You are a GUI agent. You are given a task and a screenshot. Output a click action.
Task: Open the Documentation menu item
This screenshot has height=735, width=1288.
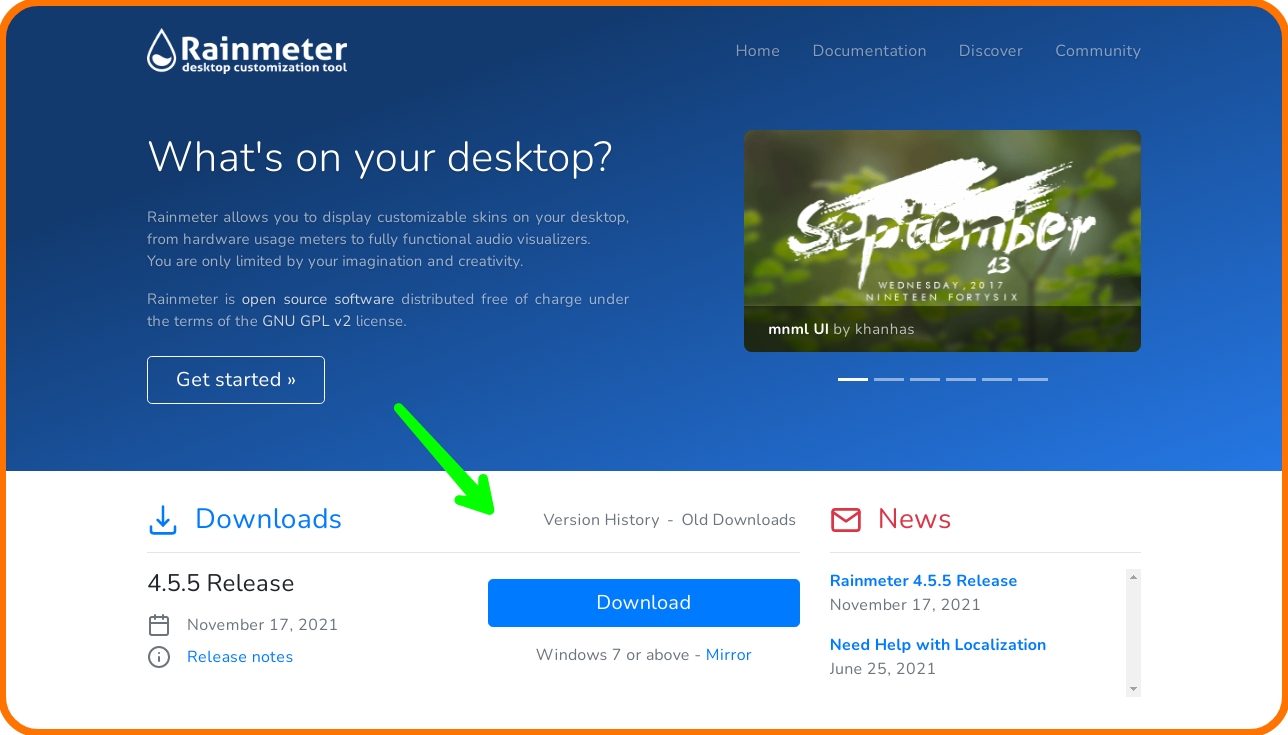[x=869, y=51]
